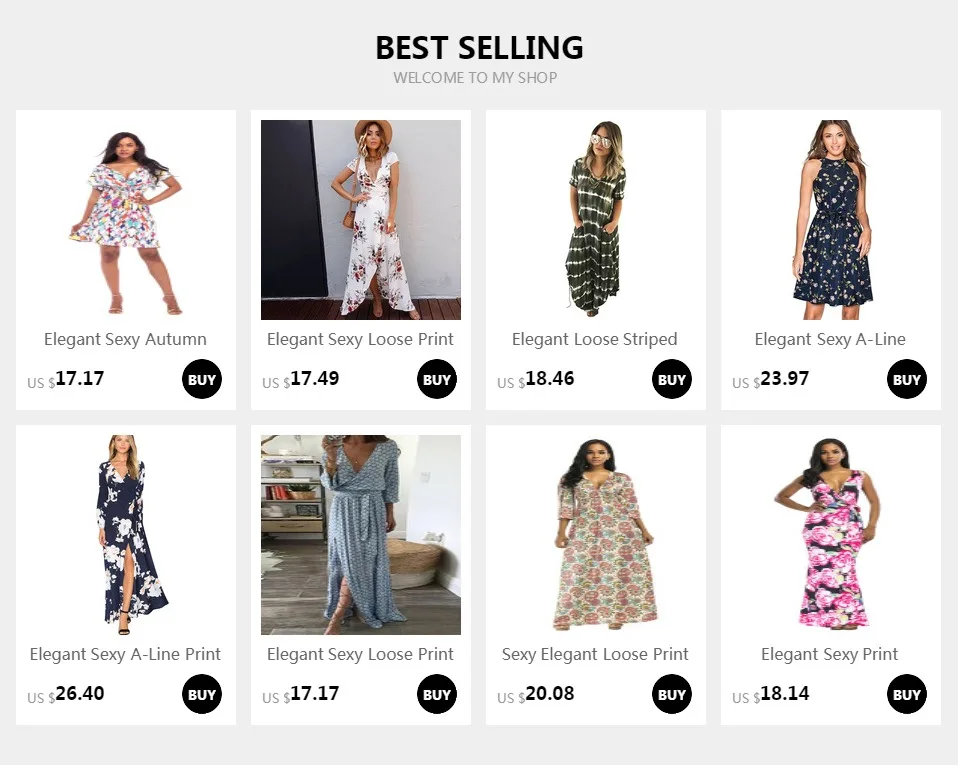Click BUY button for $17.17 Elegant Sexy Autumn dress
The width and height of the screenshot is (958, 765).
(x=202, y=379)
